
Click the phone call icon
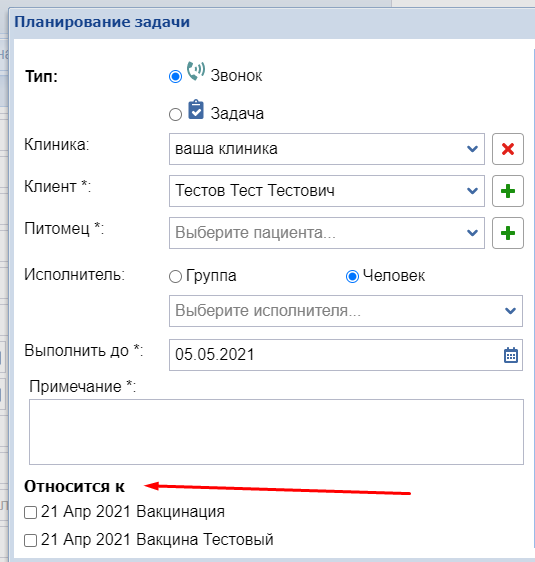point(196,71)
